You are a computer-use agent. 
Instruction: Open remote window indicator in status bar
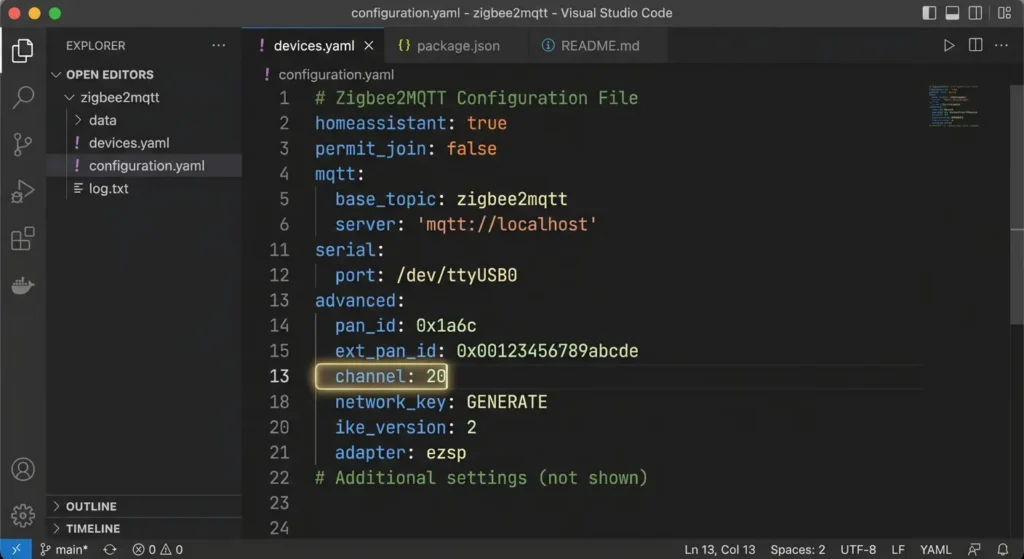16,549
